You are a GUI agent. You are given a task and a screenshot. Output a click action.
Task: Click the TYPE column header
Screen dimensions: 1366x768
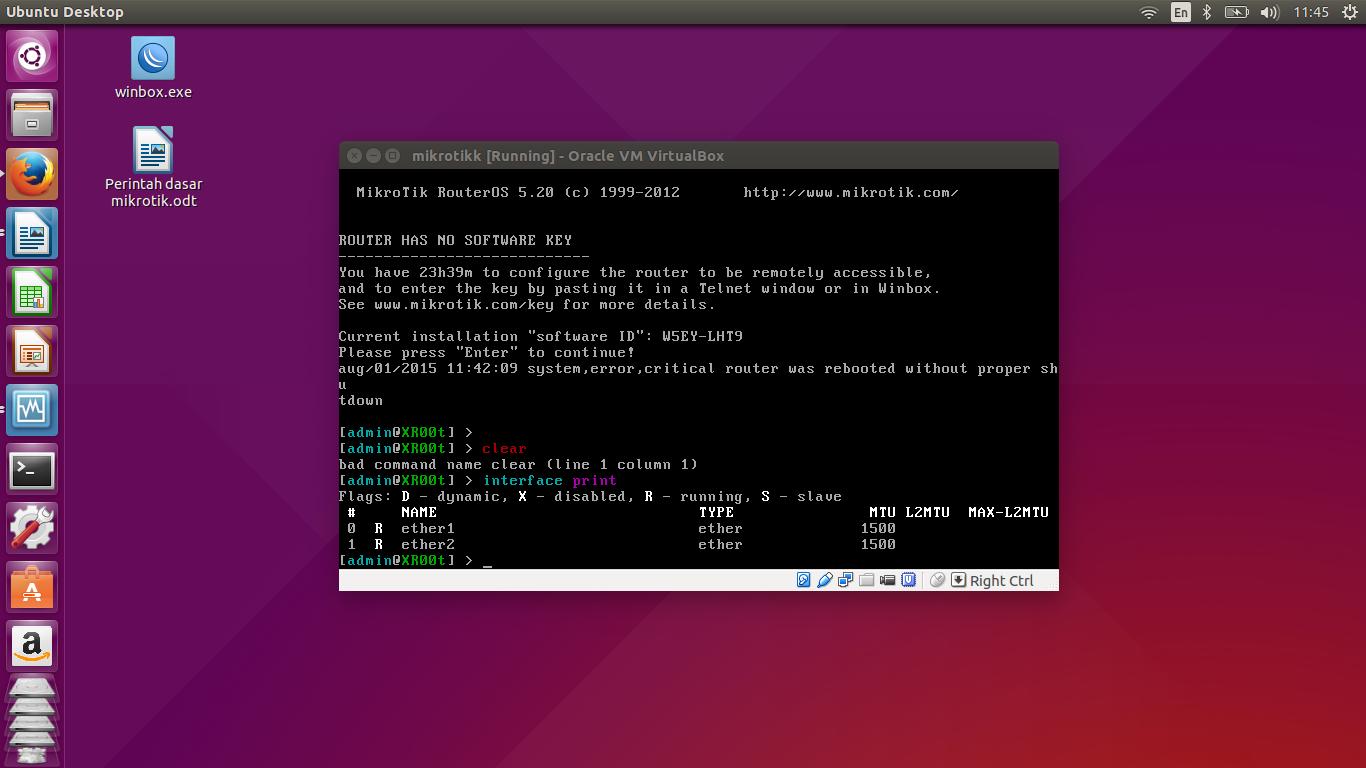[x=716, y=512]
